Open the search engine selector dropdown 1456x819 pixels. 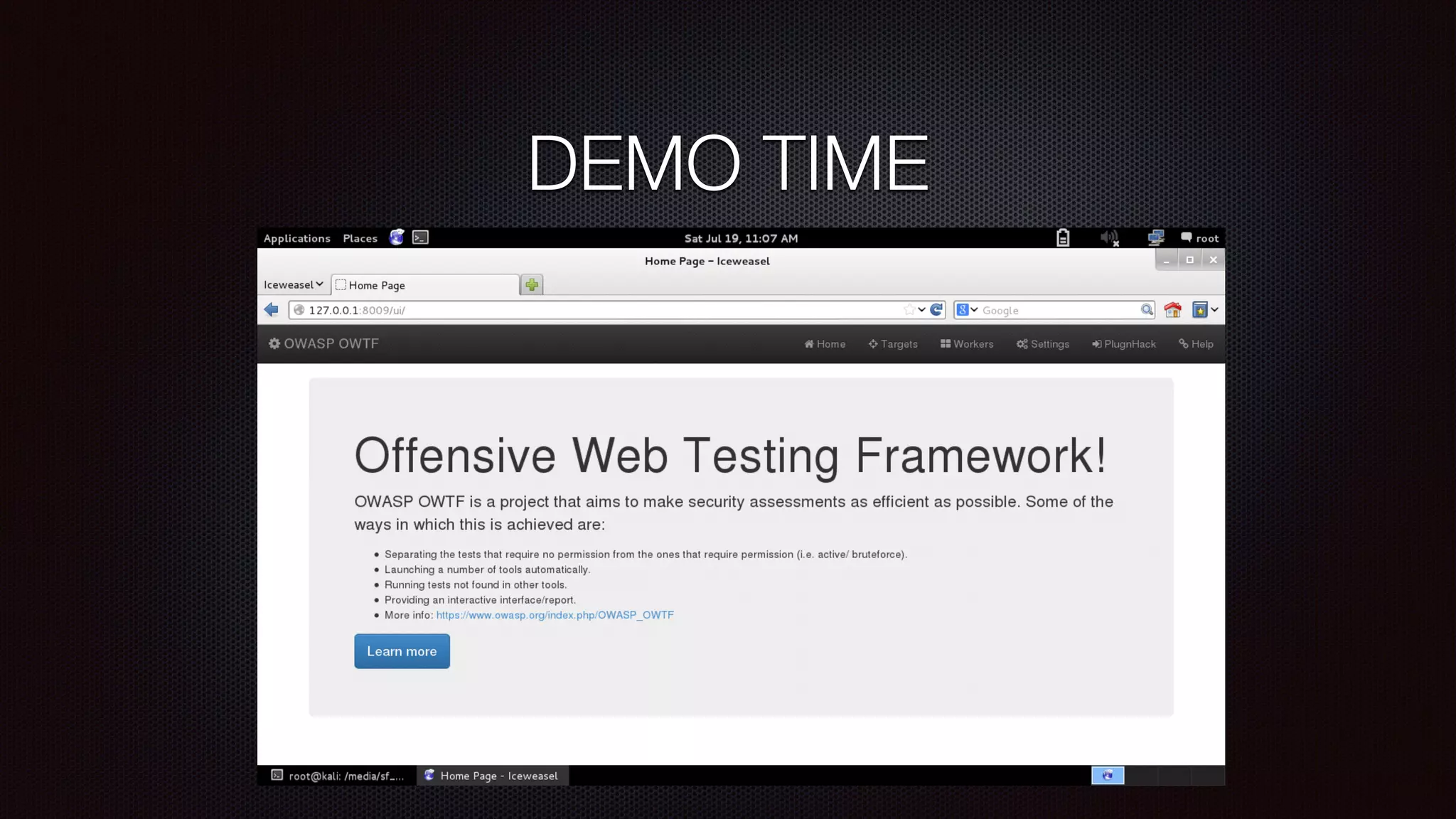tap(967, 310)
